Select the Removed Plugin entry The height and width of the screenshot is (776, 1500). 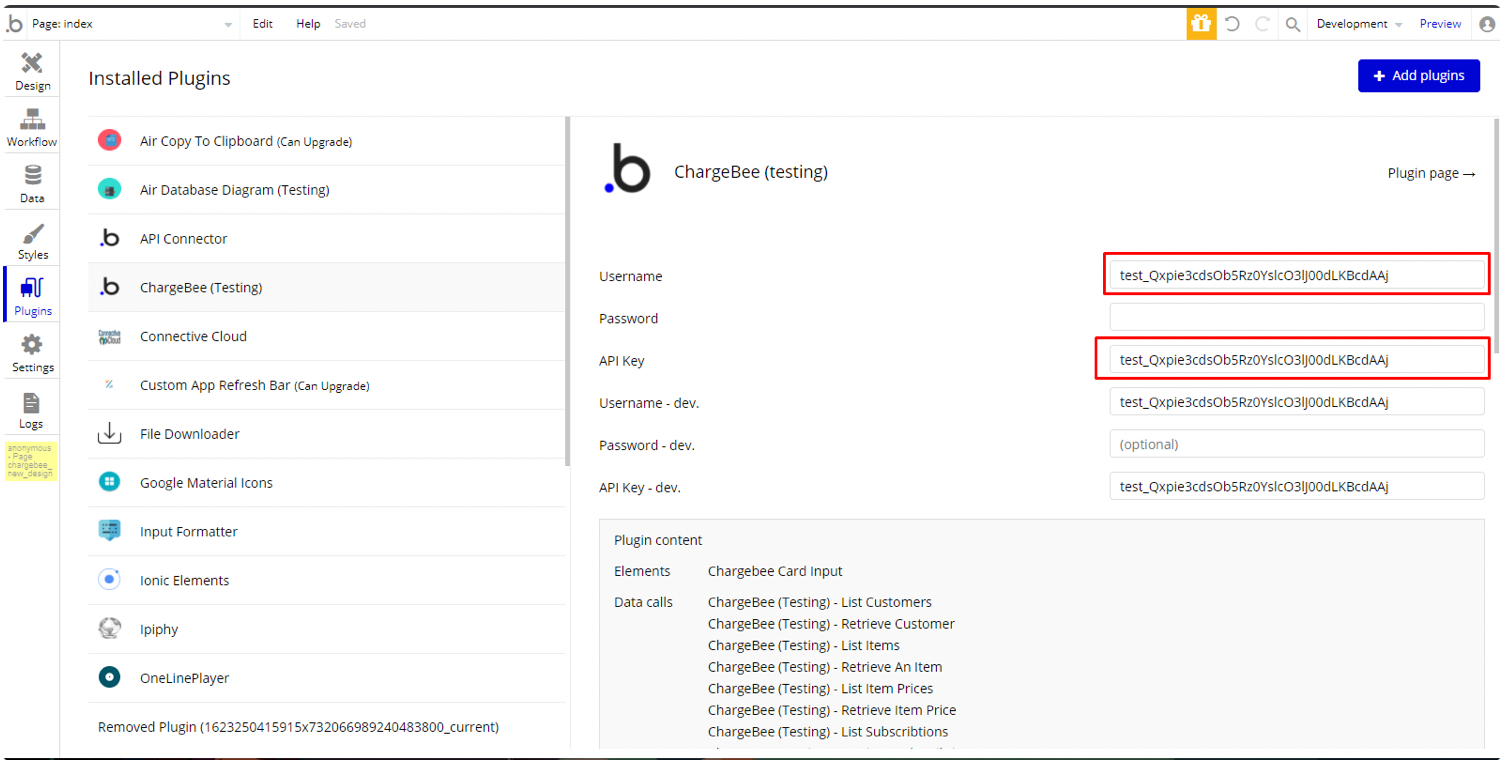[x=298, y=727]
